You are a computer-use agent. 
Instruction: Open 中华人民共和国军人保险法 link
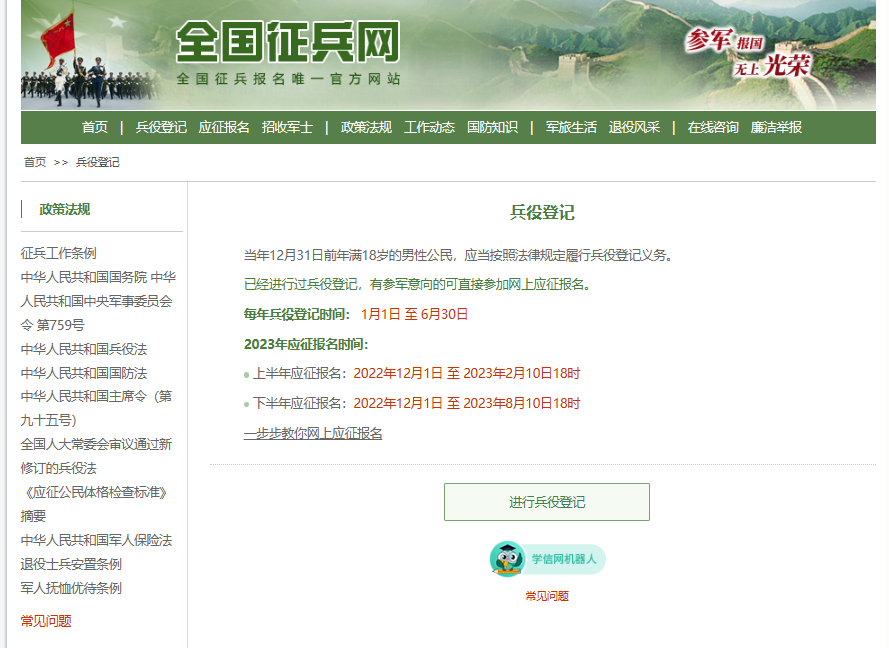click(96, 540)
